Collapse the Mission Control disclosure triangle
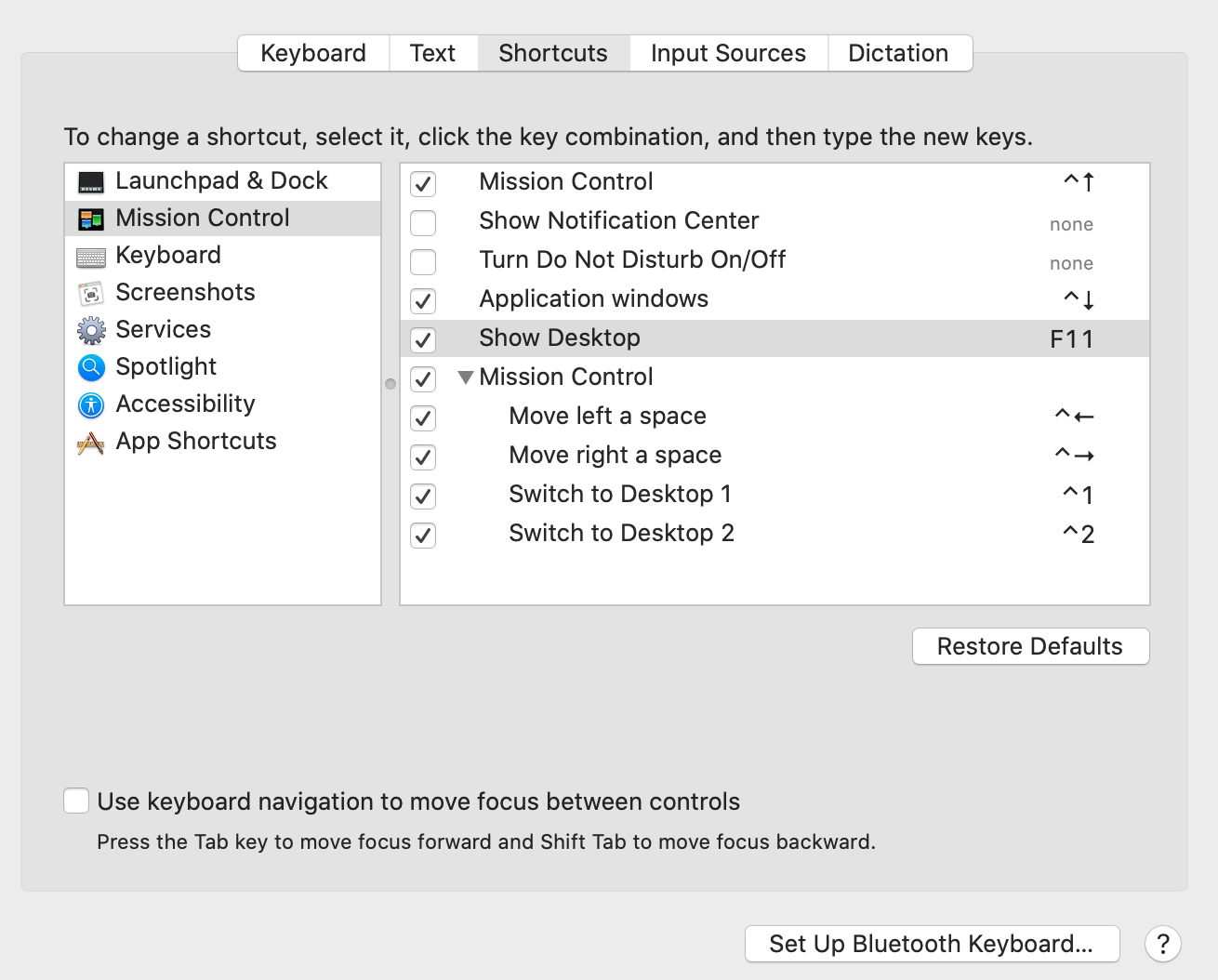 466,377
